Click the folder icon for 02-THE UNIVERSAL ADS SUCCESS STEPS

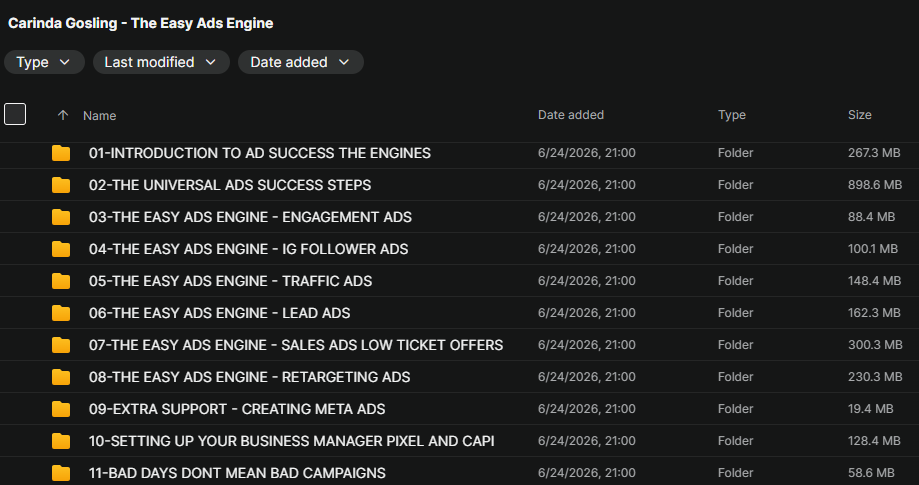[x=61, y=185]
